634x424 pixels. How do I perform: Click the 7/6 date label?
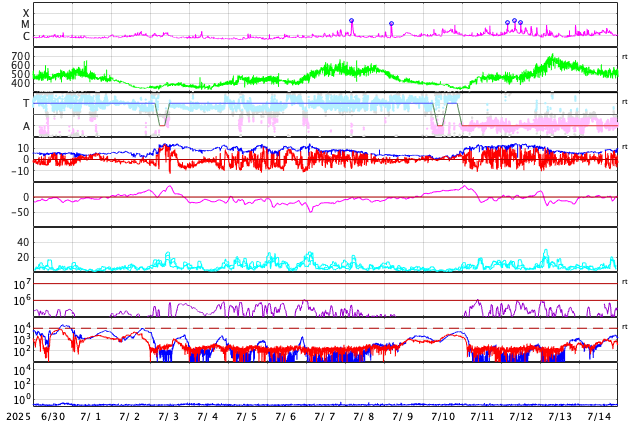pos(285,417)
